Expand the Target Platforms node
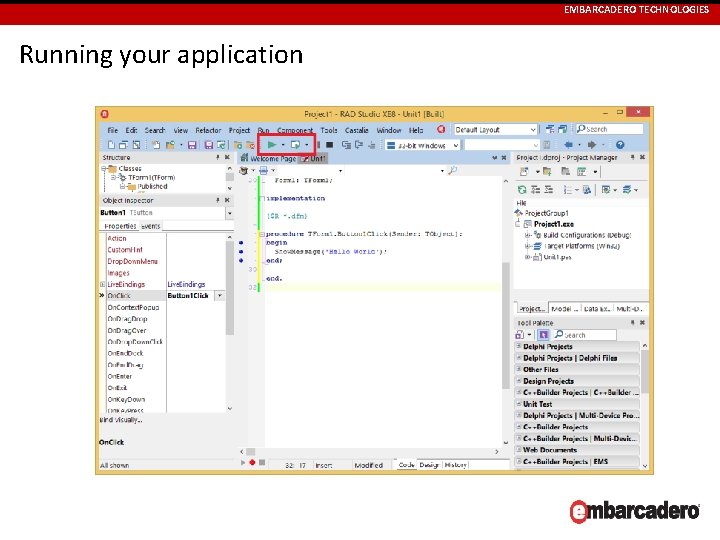The image size is (720, 540). click(x=528, y=246)
